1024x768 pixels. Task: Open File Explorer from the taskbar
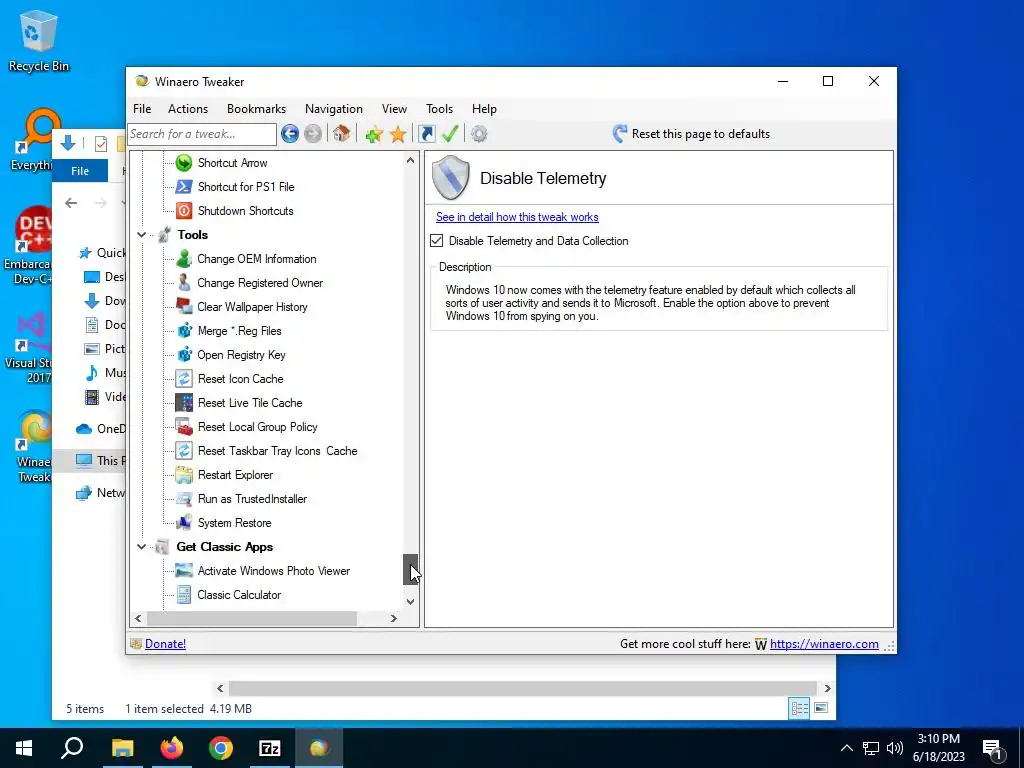click(x=122, y=748)
